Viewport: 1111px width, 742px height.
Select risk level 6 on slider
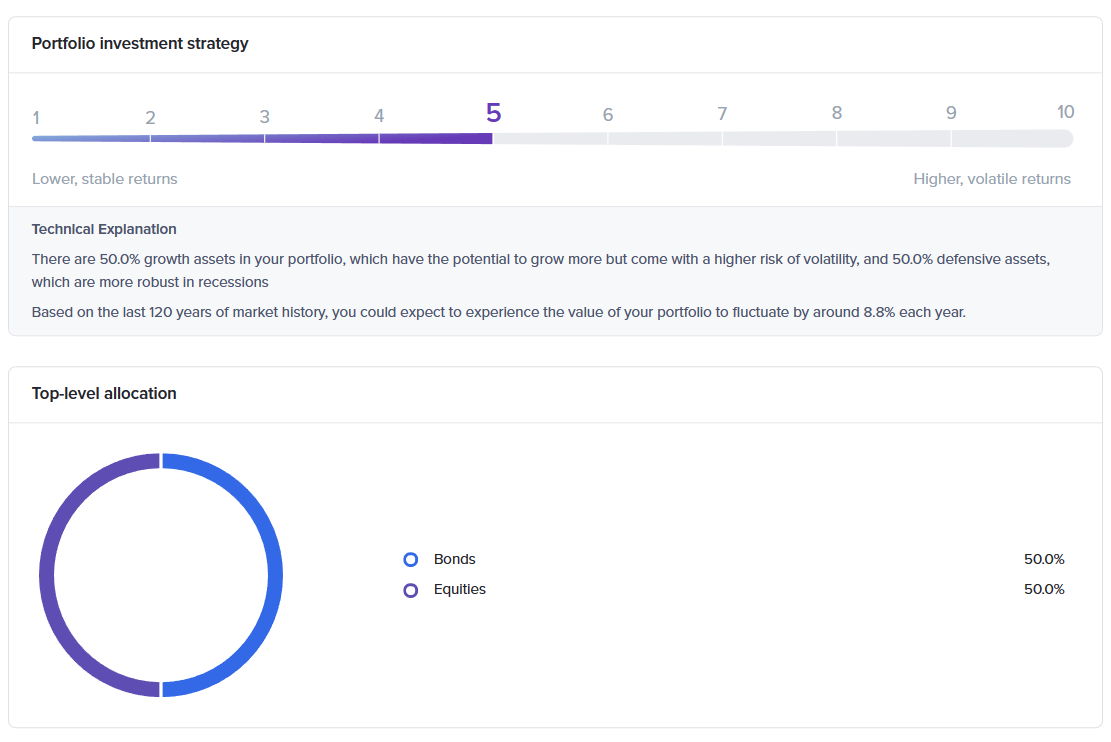point(608,115)
